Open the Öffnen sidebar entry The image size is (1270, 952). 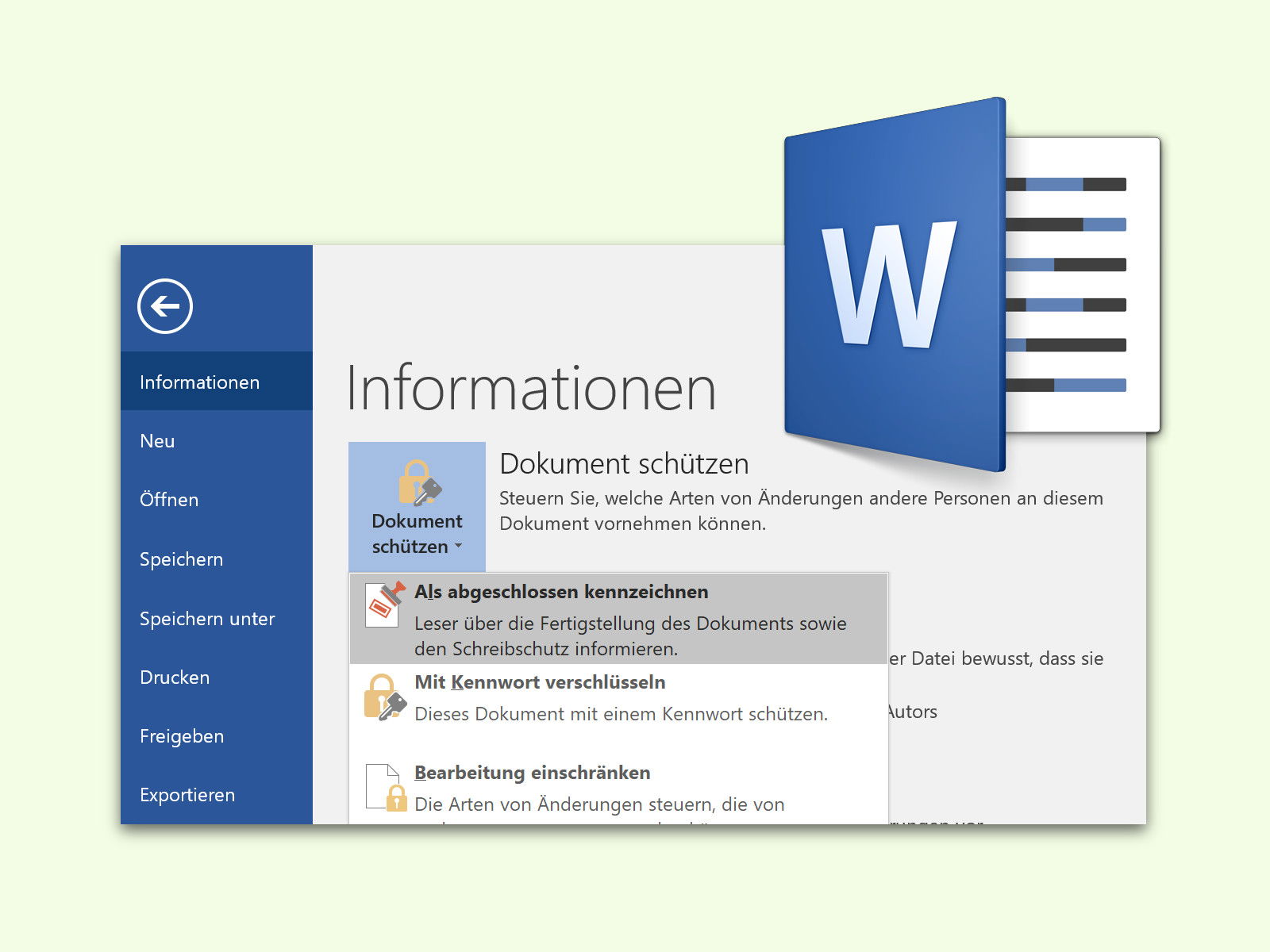point(217,500)
